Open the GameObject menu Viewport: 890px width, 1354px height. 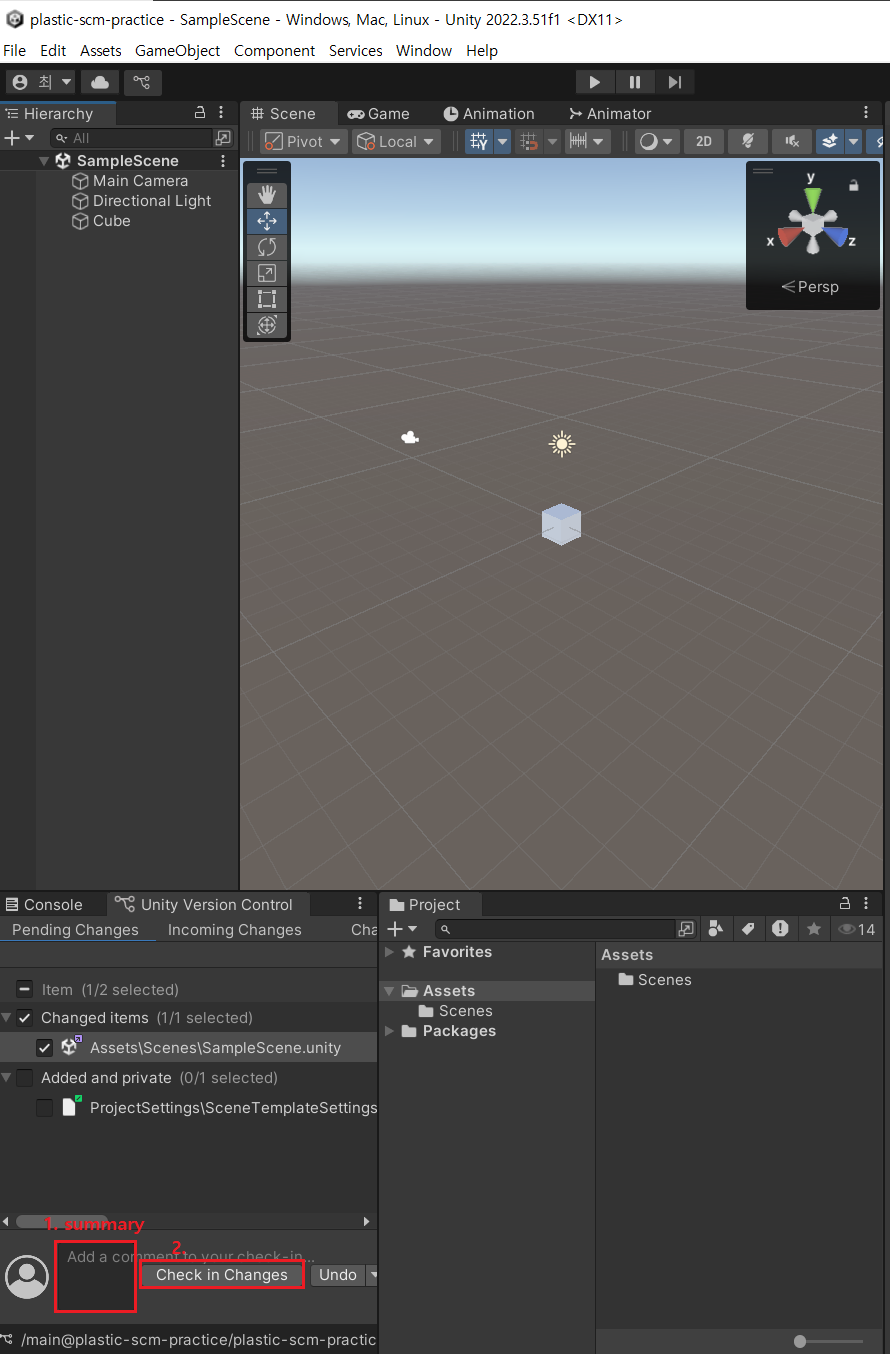coord(178,50)
